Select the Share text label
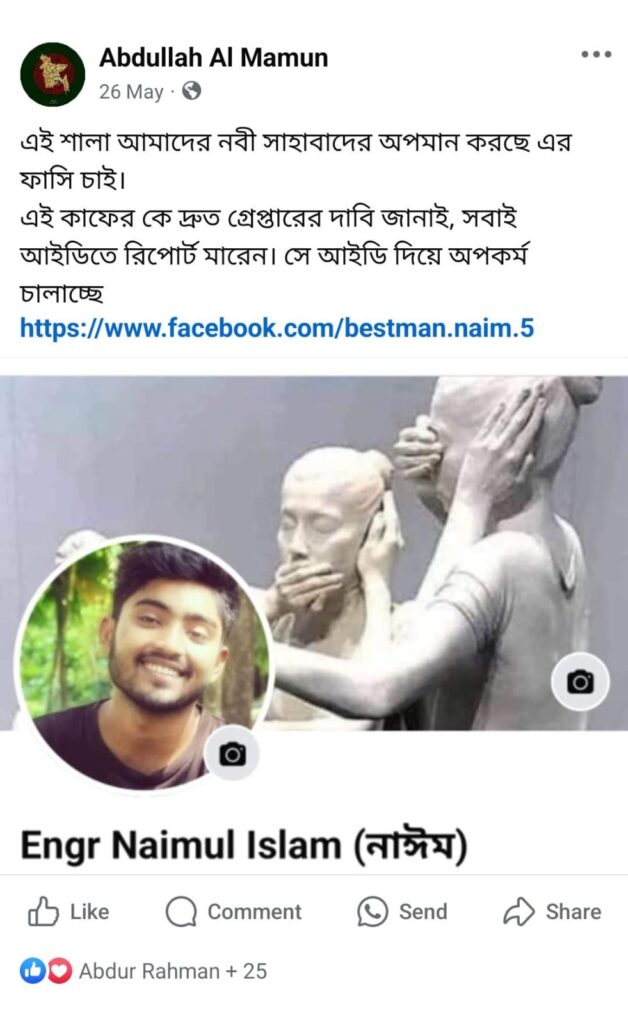Screen dimensions: 628x1024 click(573, 911)
